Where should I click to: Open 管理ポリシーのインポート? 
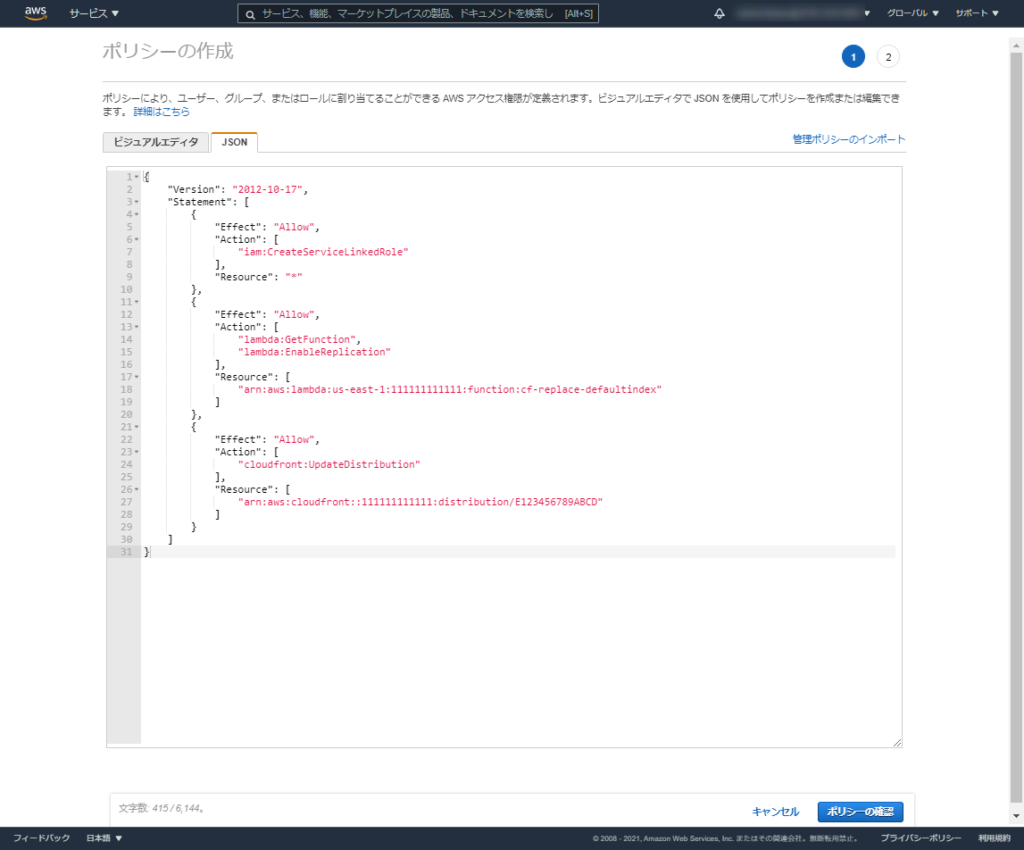(847, 140)
